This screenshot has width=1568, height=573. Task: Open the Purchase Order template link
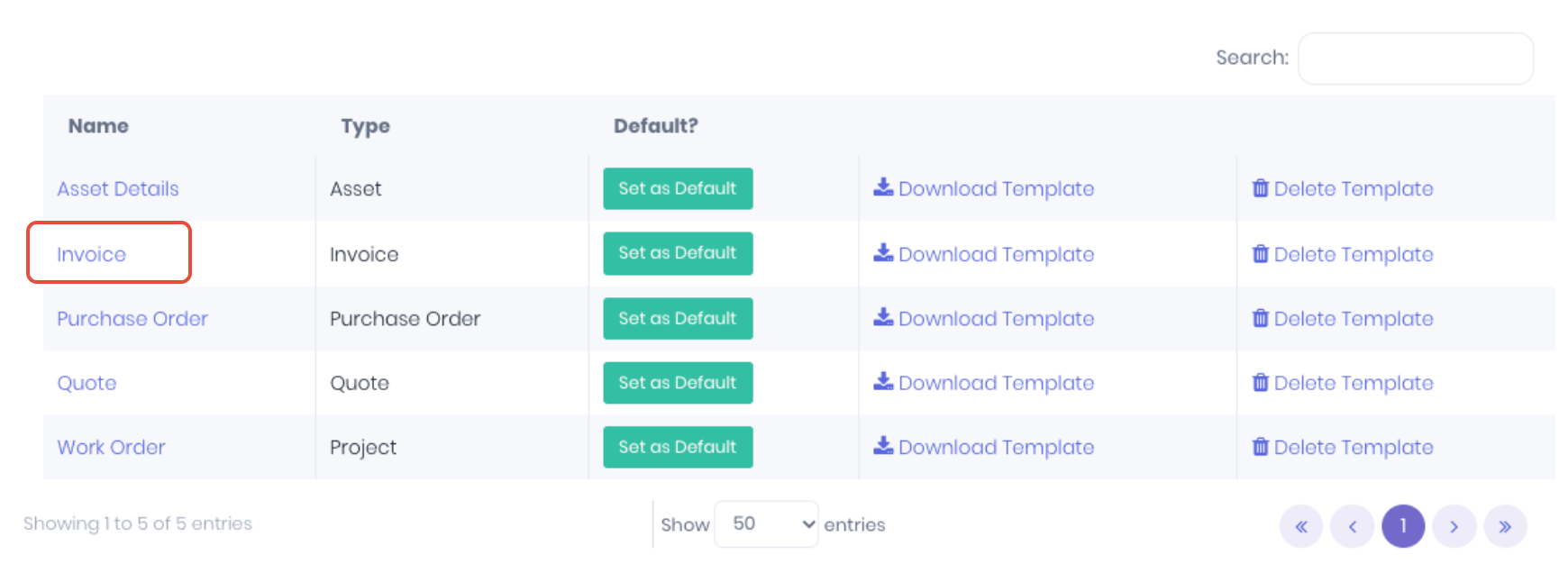132,319
